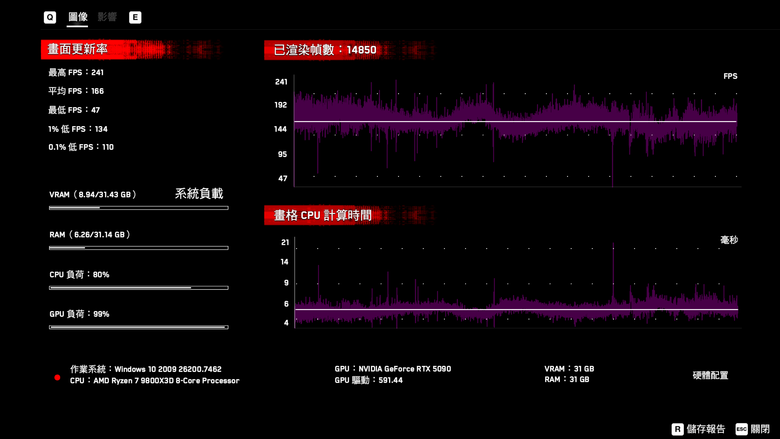Screen dimensions: 780x439
Task: Click GPU 驅動:591.44 text
Action: (369, 380)
